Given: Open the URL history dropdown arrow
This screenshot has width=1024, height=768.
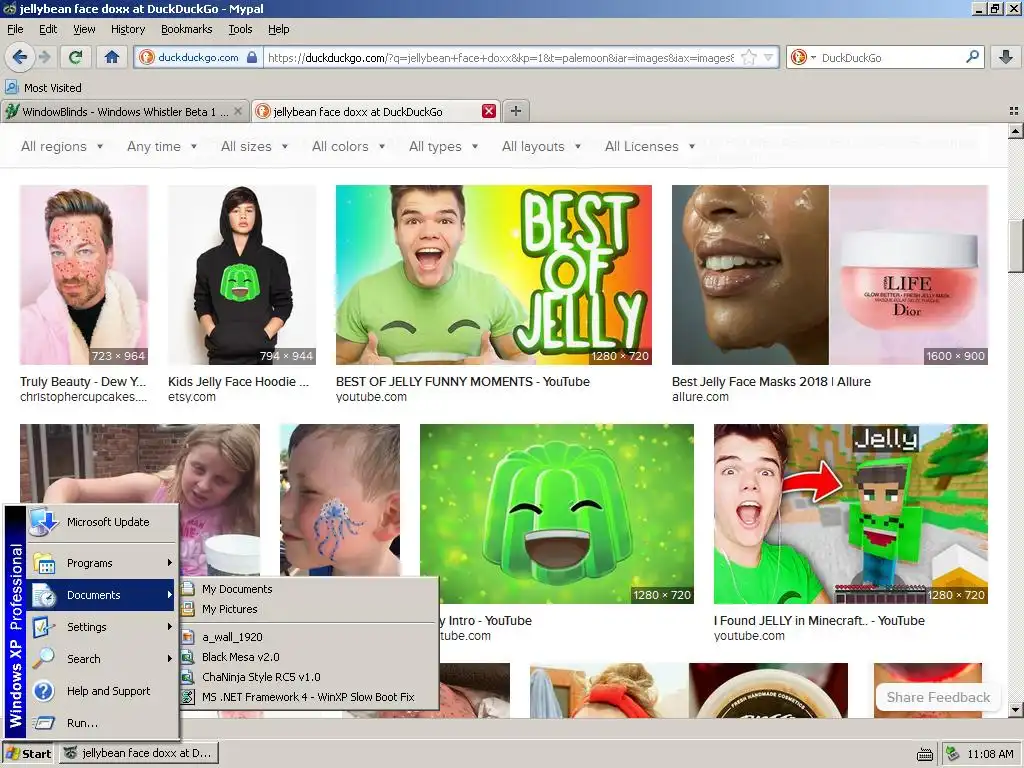Looking at the screenshot, I should click(769, 57).
